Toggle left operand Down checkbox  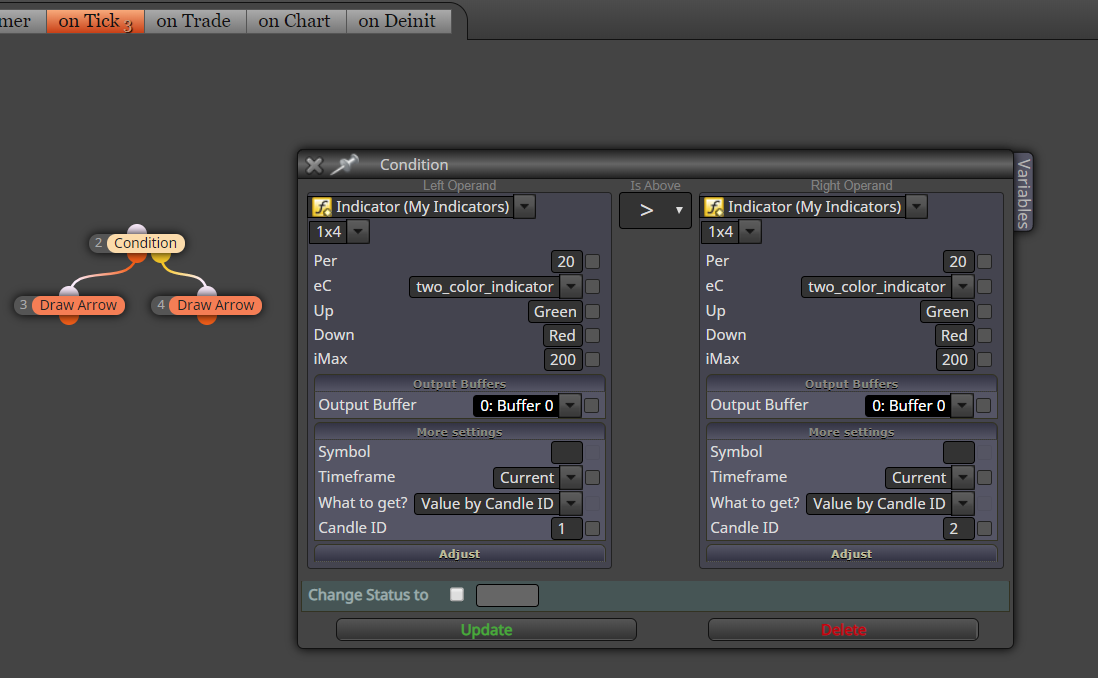[x=592, y=335]
